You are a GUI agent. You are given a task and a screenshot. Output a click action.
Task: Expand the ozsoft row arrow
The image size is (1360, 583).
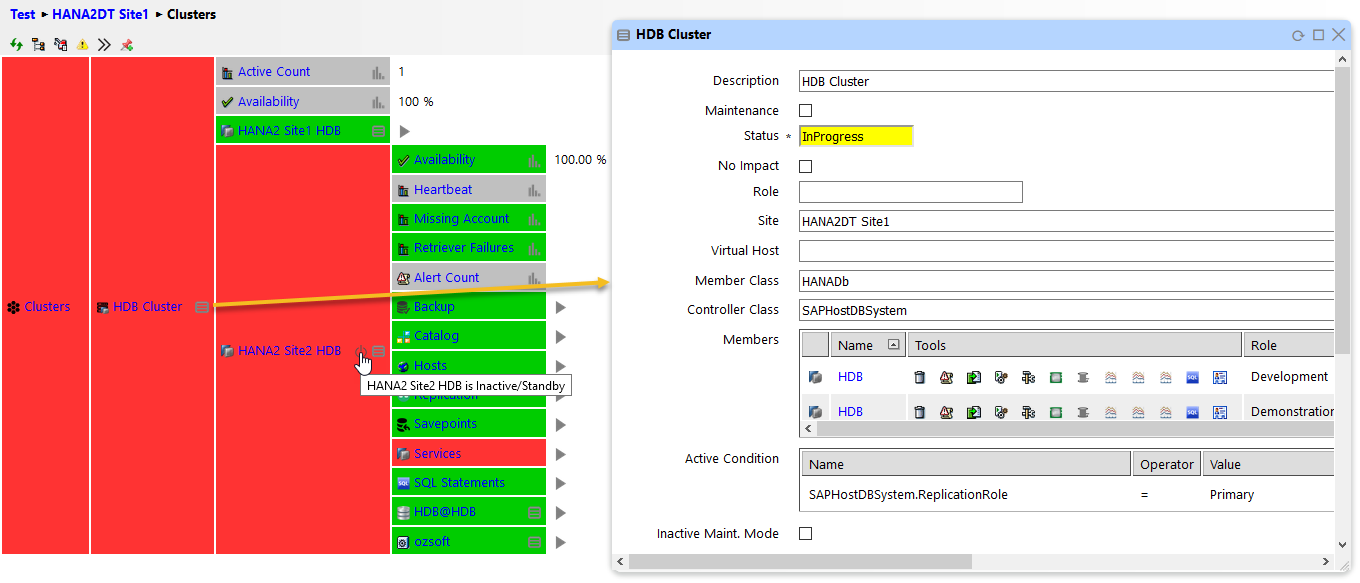561,542
